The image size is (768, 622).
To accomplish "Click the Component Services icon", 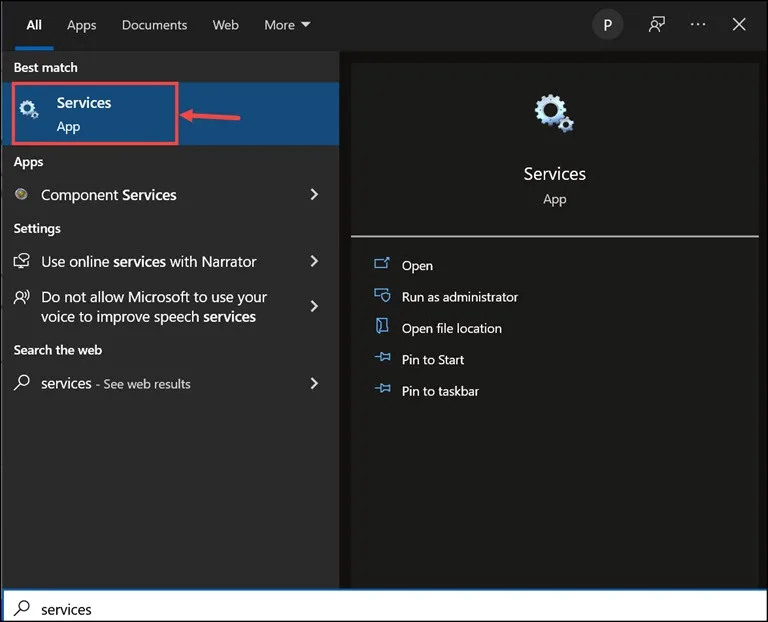I will click(x=21, y=194).
